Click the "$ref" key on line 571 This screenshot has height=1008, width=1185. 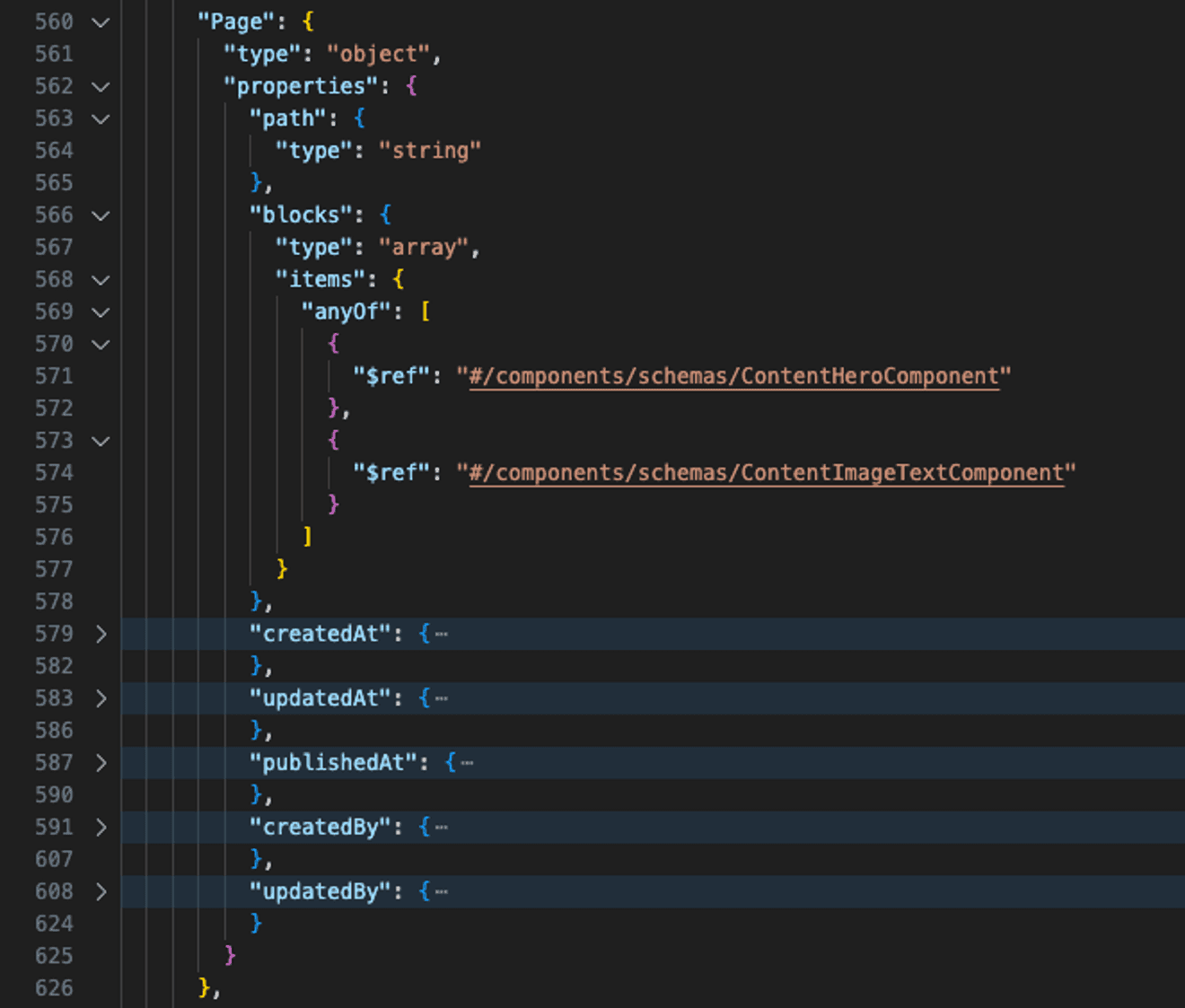click(391, 376)
